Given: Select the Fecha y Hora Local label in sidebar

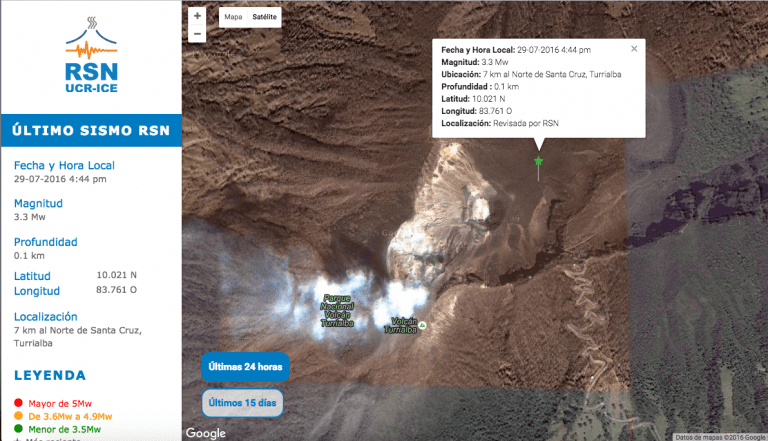Looking at the screenshot, I should coord(64,166).
